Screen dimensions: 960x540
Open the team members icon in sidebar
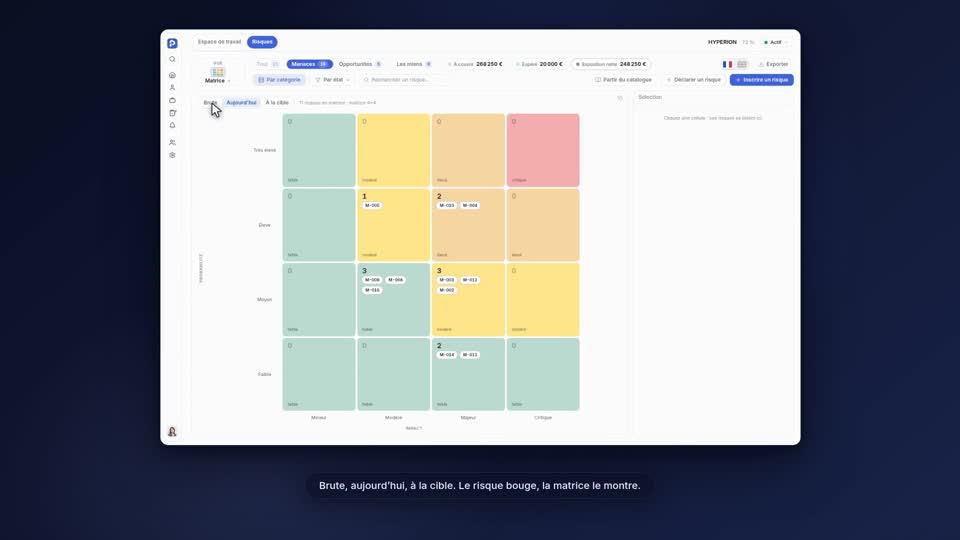[172, 143]
